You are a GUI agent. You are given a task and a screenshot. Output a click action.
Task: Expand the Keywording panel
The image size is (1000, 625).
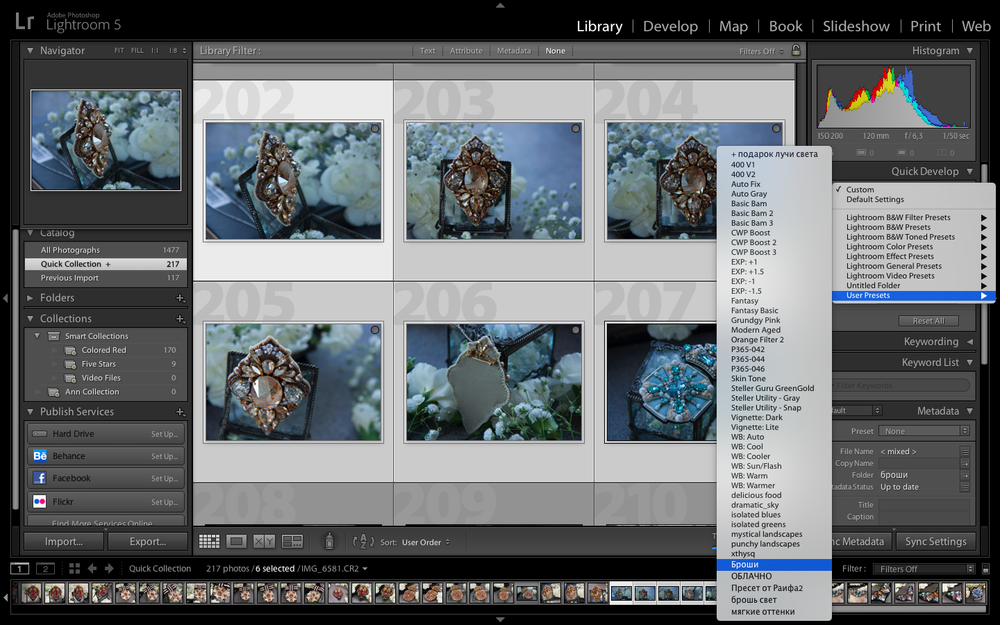[x=969, y=342]
